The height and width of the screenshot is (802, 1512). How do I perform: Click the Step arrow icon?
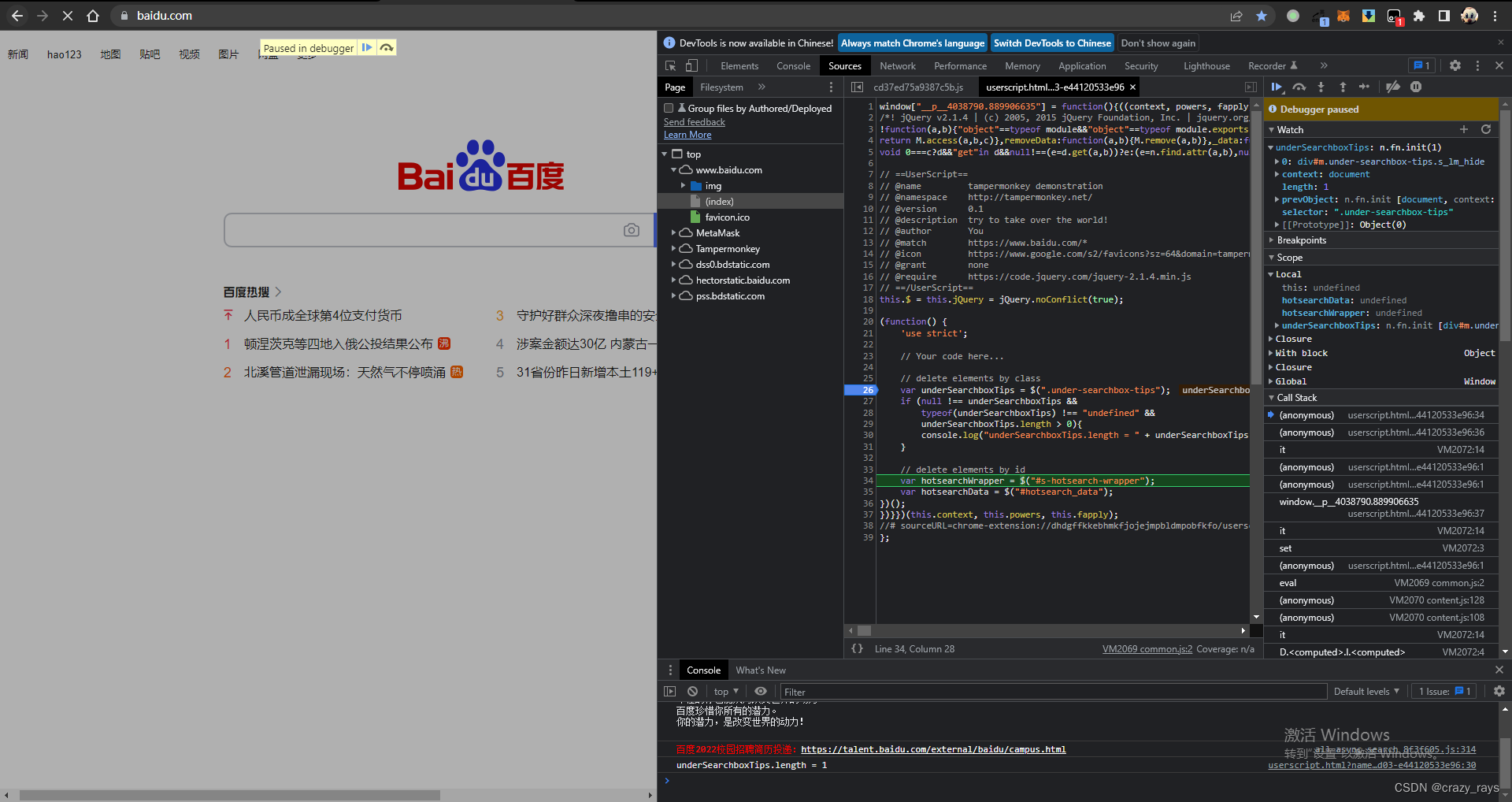1365,87
